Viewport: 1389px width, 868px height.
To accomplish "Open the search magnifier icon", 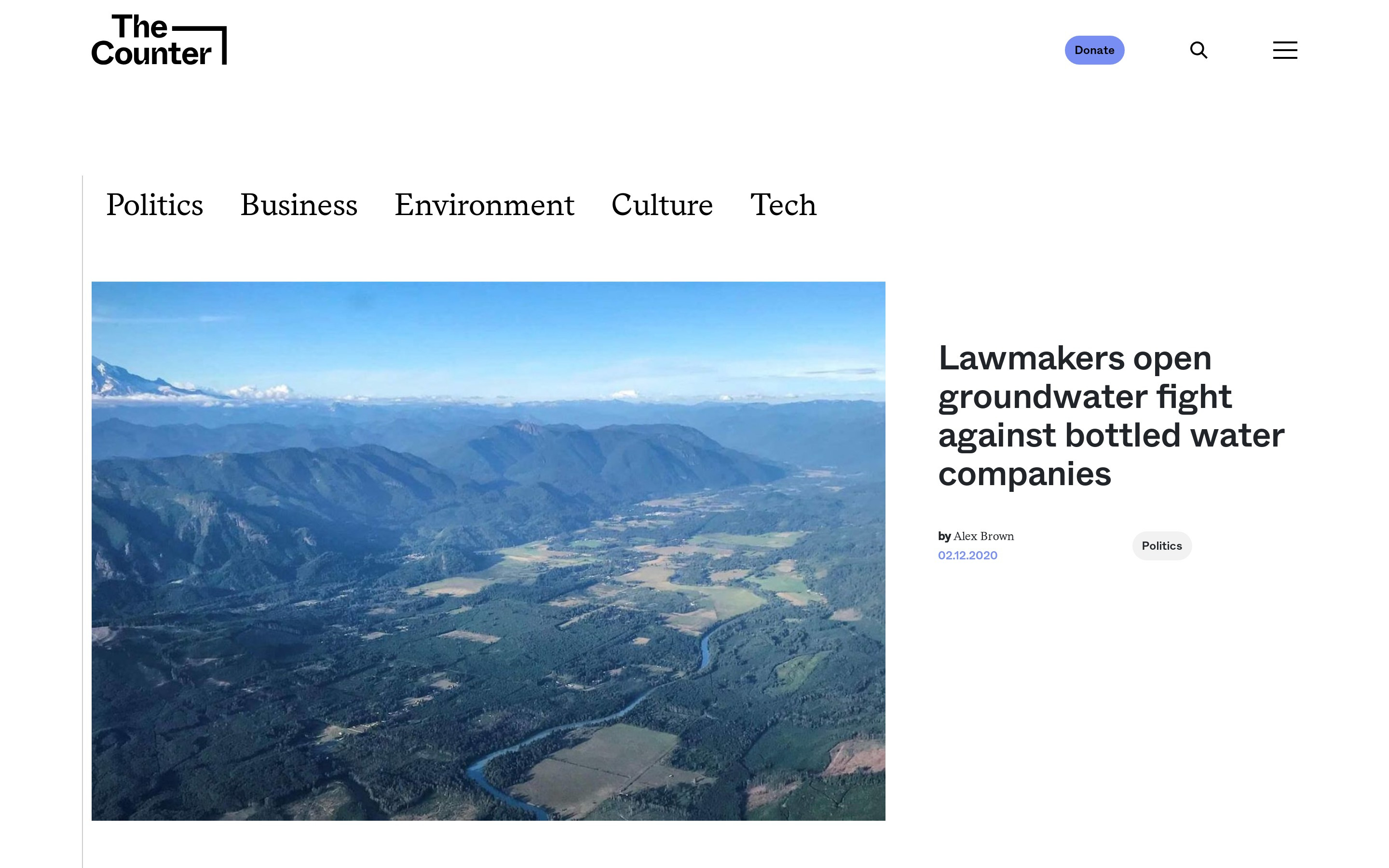I will coord(1198,50).
